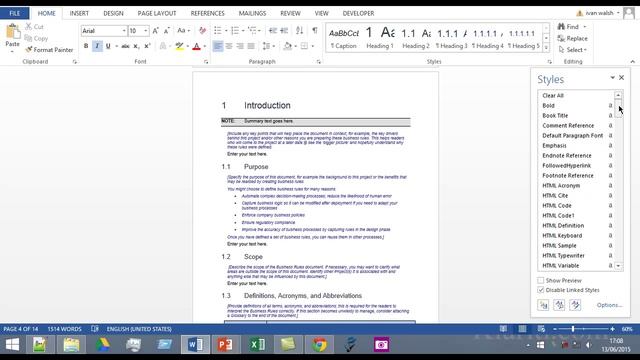
Task: Open Manage Styles dialog
Action: [x=576, y=305]
